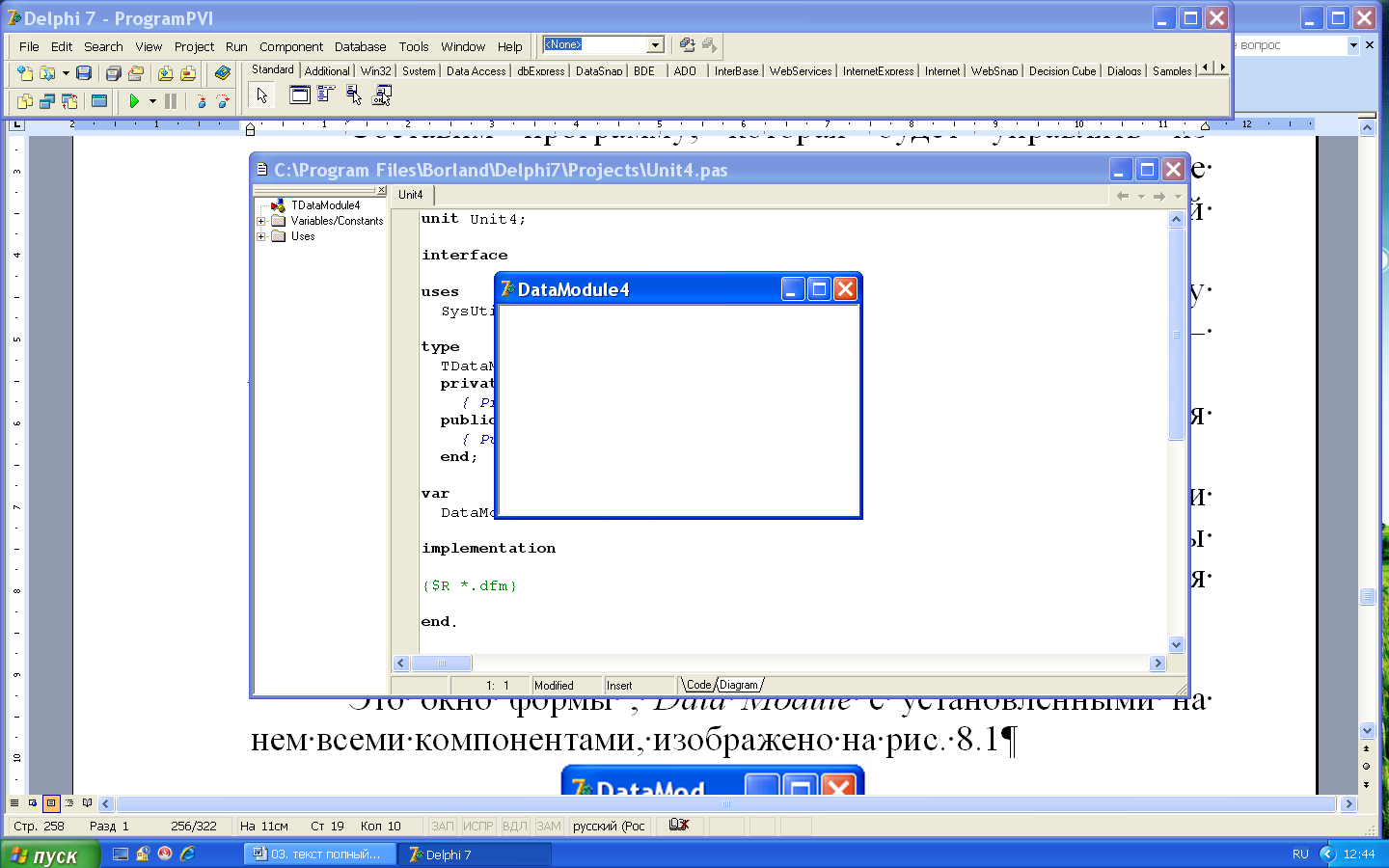Click the code editor vertical scrollbar thumb
Viewport: 1389px width, 868px height.
(1176, 334)
